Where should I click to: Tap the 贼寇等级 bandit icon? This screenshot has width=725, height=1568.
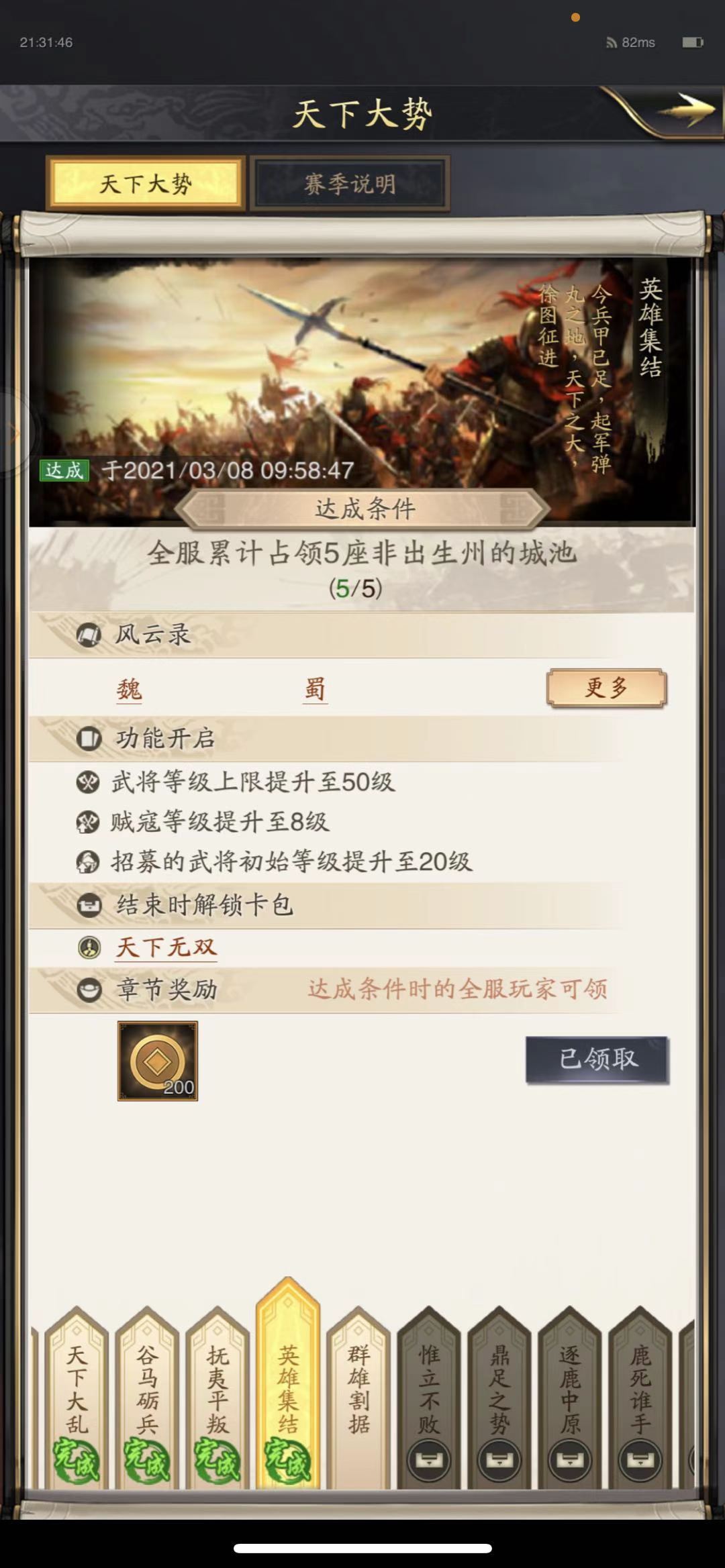88,822
